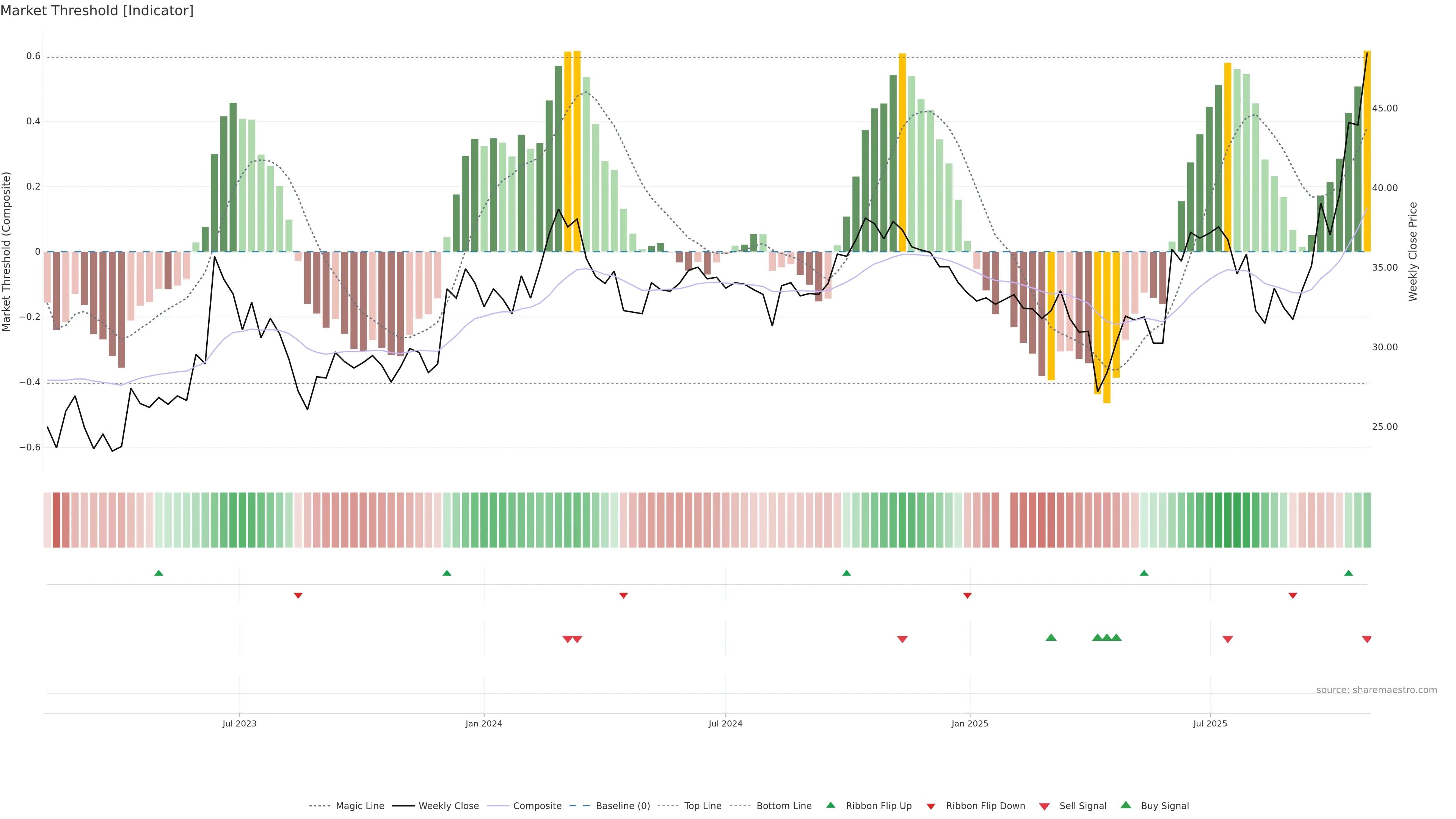This screenshot has height=819, width=1456.
Task: Hide the Bottom Line series in legend
Action: (x=783, y=806)
